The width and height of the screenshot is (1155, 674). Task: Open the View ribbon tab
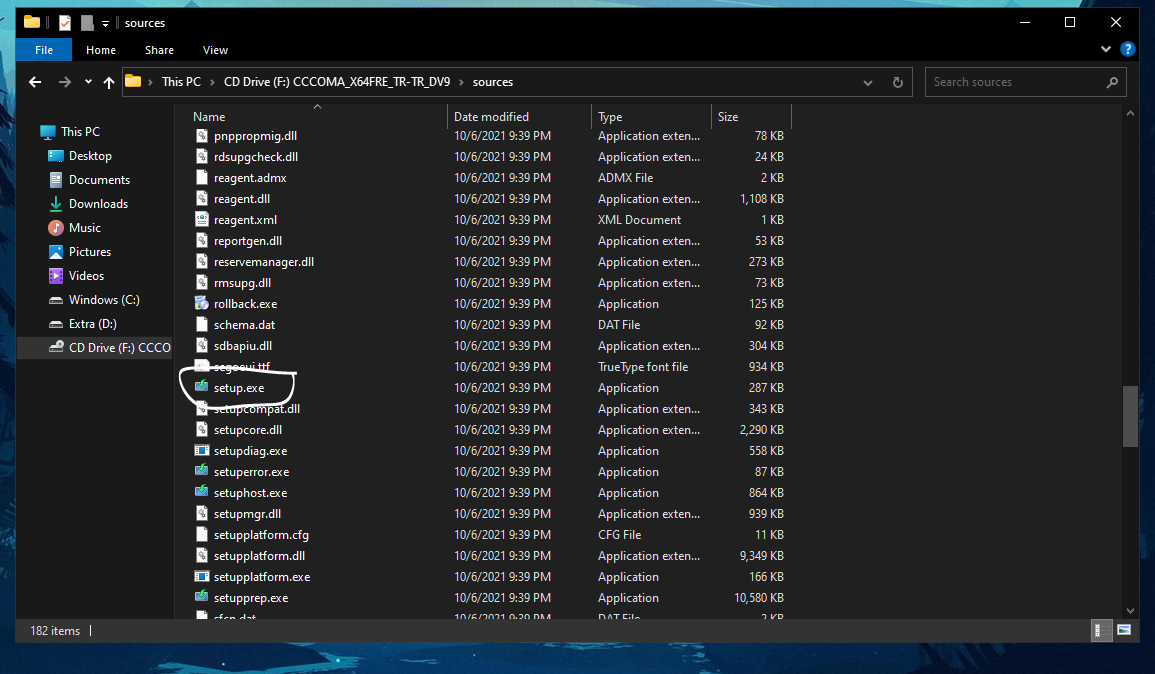(215, 50)
